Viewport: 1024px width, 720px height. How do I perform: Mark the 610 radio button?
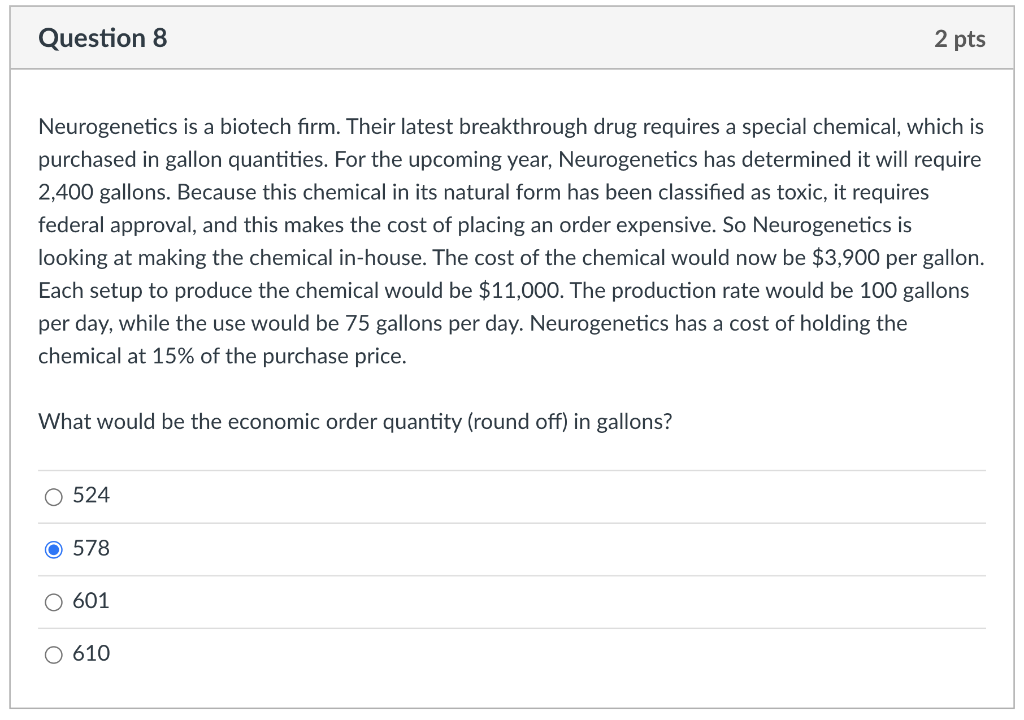(54, 655)
